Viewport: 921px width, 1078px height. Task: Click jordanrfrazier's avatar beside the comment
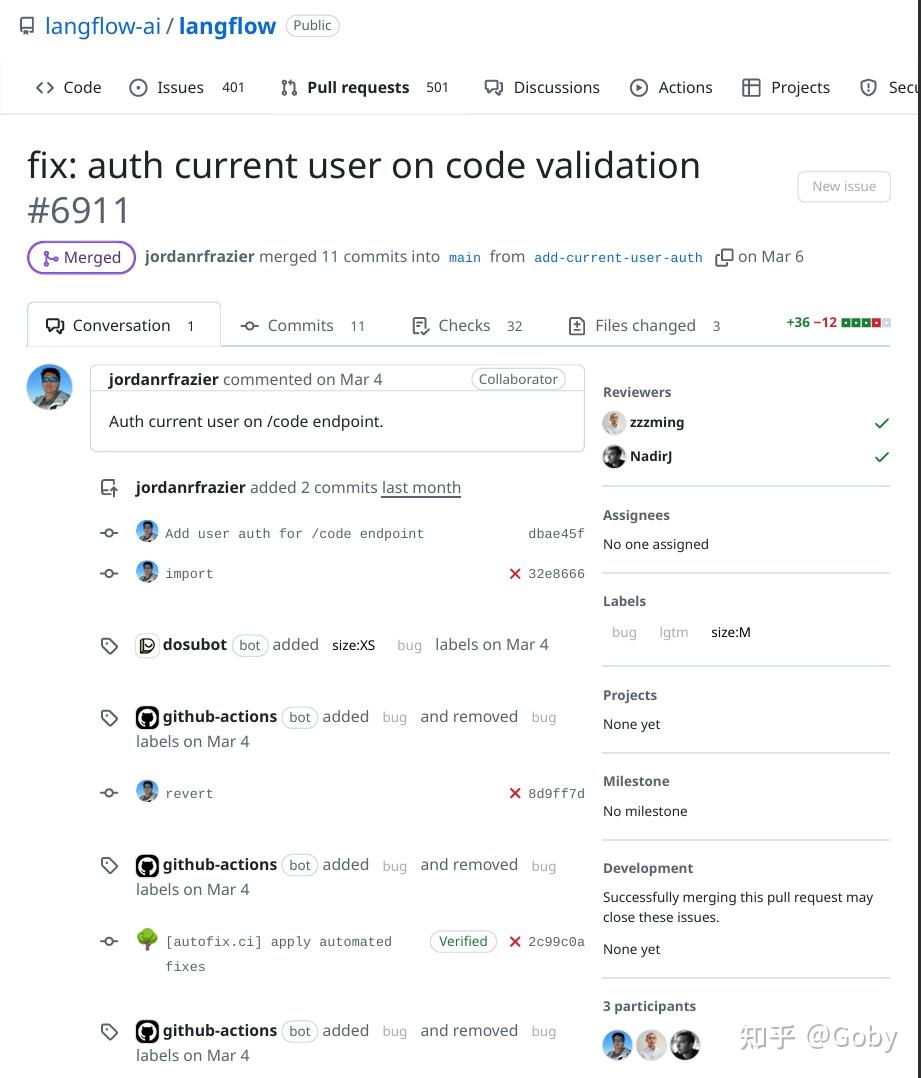click(x=49, y=387)
